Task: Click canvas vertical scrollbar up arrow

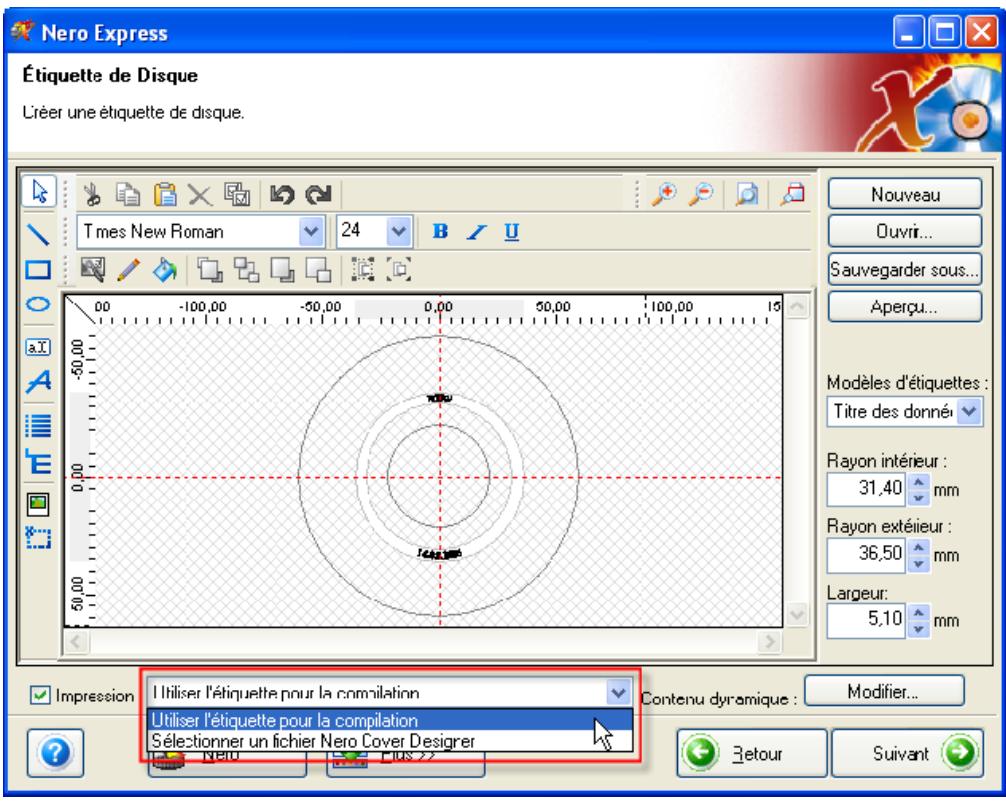Action: click(796, 306)
